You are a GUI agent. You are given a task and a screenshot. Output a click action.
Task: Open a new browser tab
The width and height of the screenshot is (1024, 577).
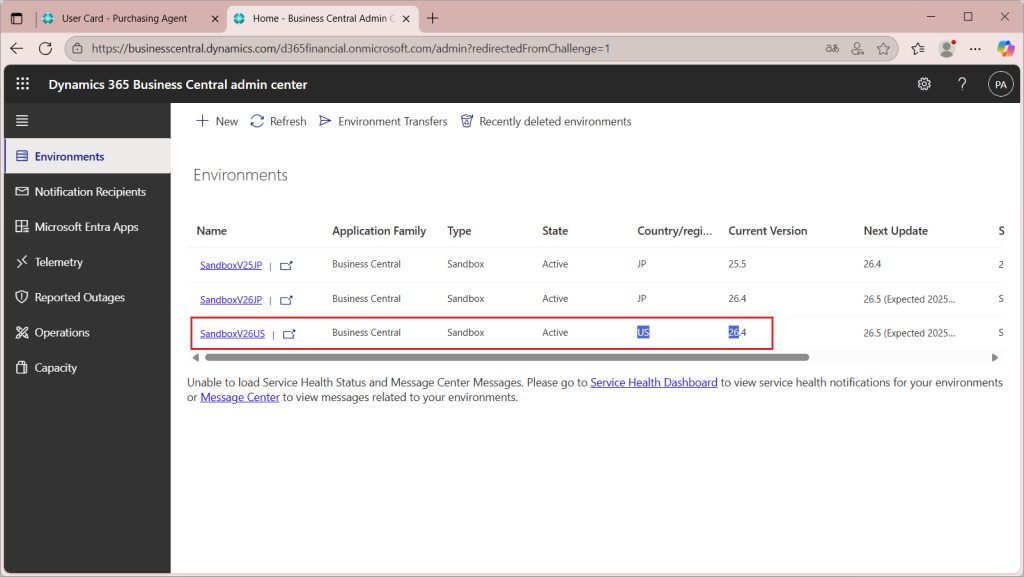click(x=432, y=18)
